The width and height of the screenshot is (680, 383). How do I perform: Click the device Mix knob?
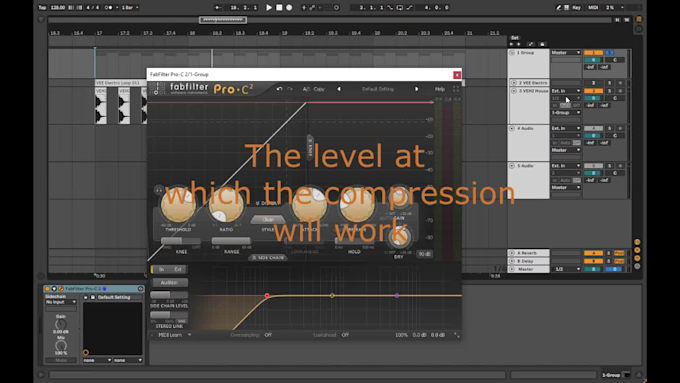[61, 346]
